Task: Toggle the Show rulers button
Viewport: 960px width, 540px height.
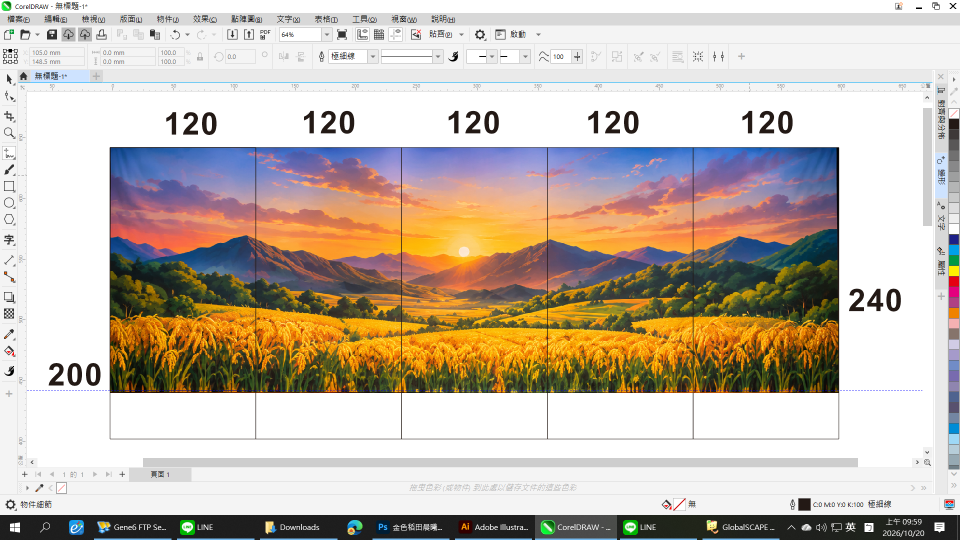Action: point(362,34)
